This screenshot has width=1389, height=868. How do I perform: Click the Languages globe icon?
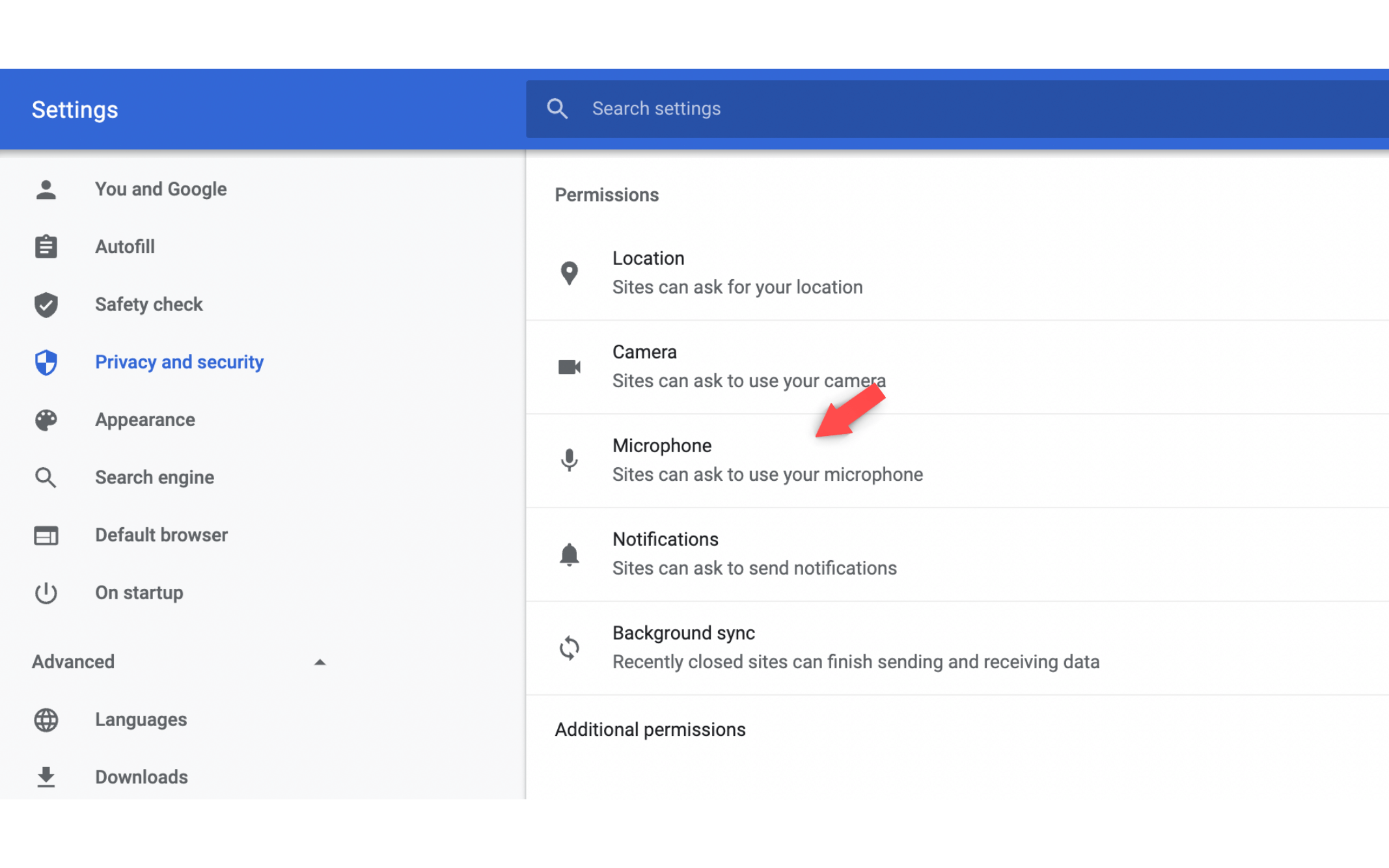[46, 720]
